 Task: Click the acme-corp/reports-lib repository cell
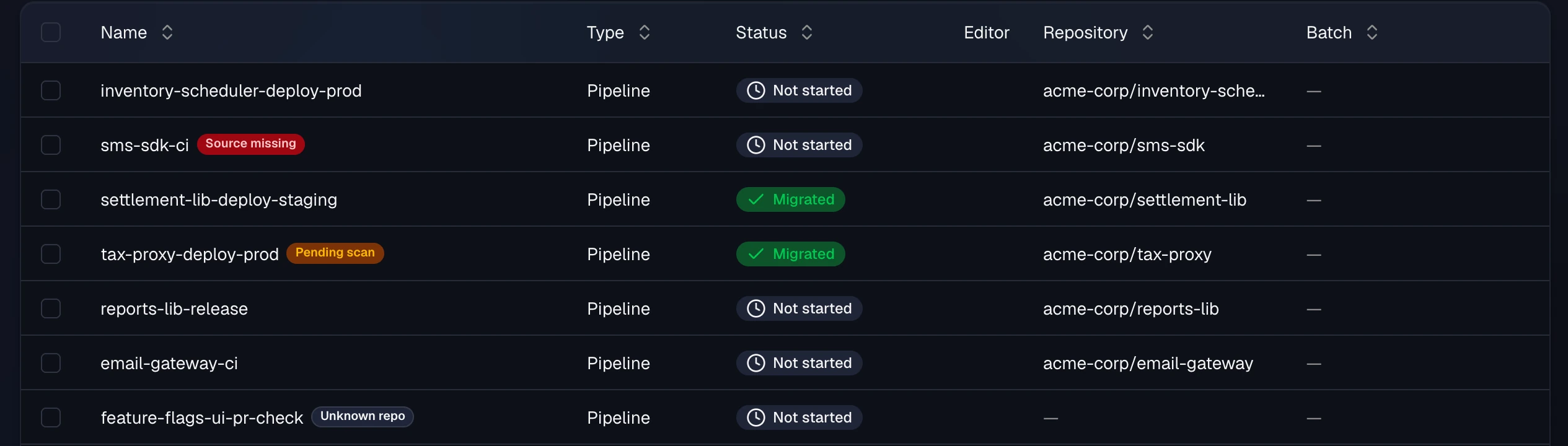coord(1131,309)
